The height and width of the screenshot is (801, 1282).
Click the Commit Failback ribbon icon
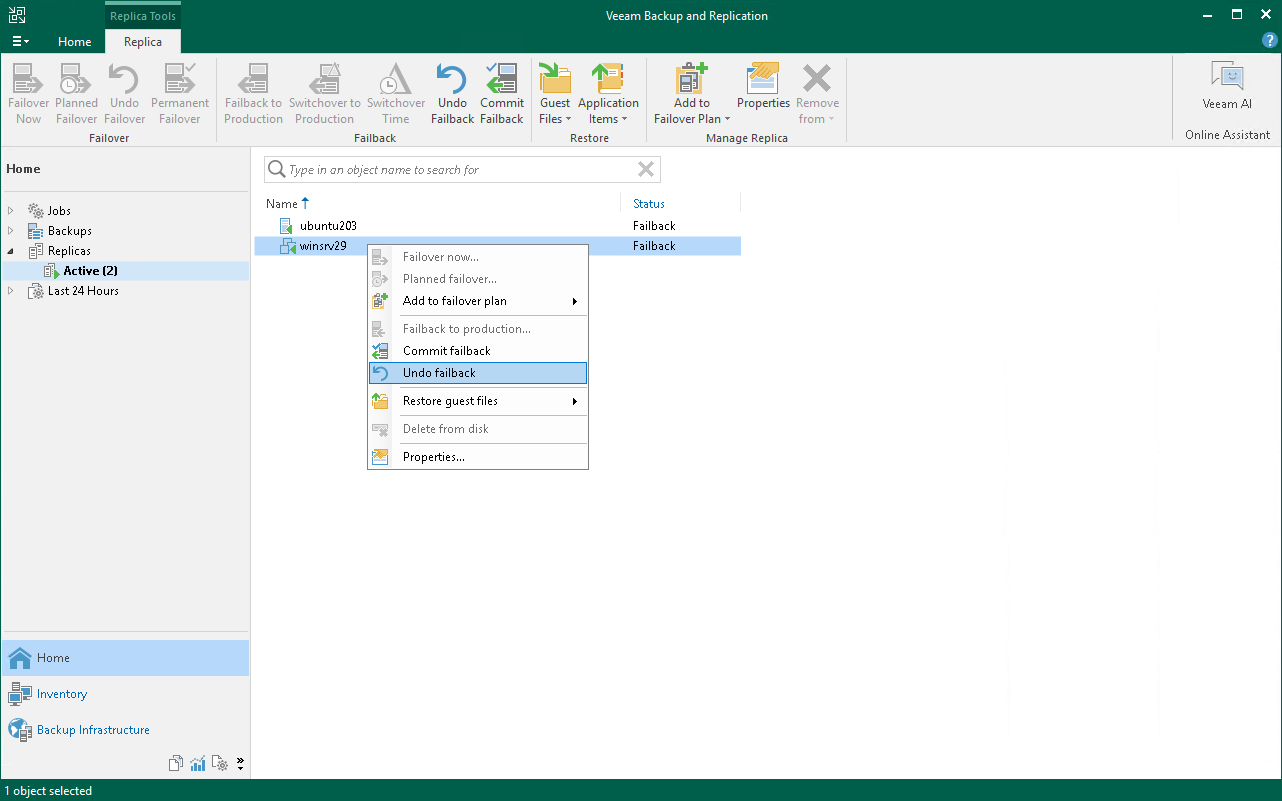[501, 94]
